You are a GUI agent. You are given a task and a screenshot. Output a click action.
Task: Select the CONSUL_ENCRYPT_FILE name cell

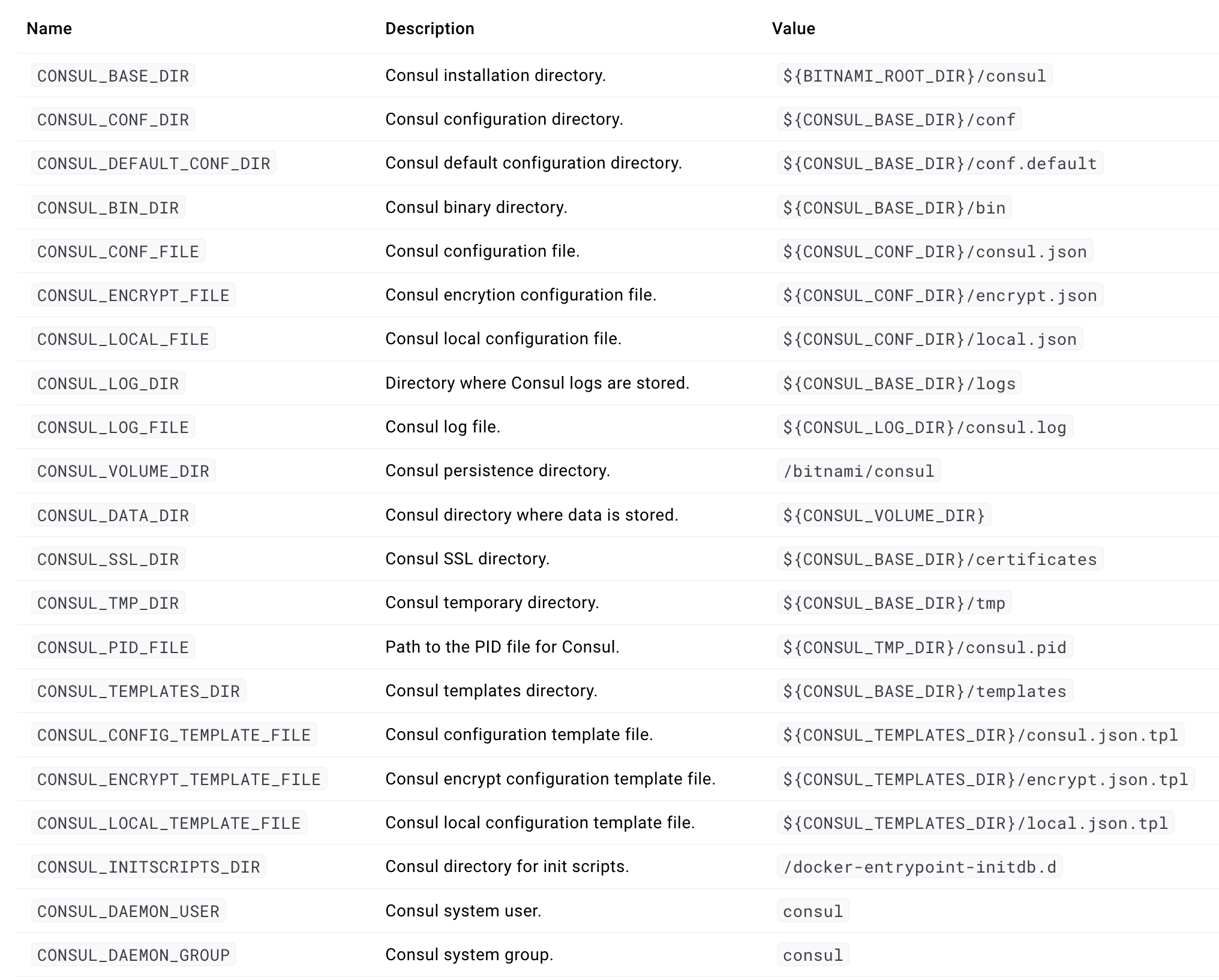pos(133,295)
